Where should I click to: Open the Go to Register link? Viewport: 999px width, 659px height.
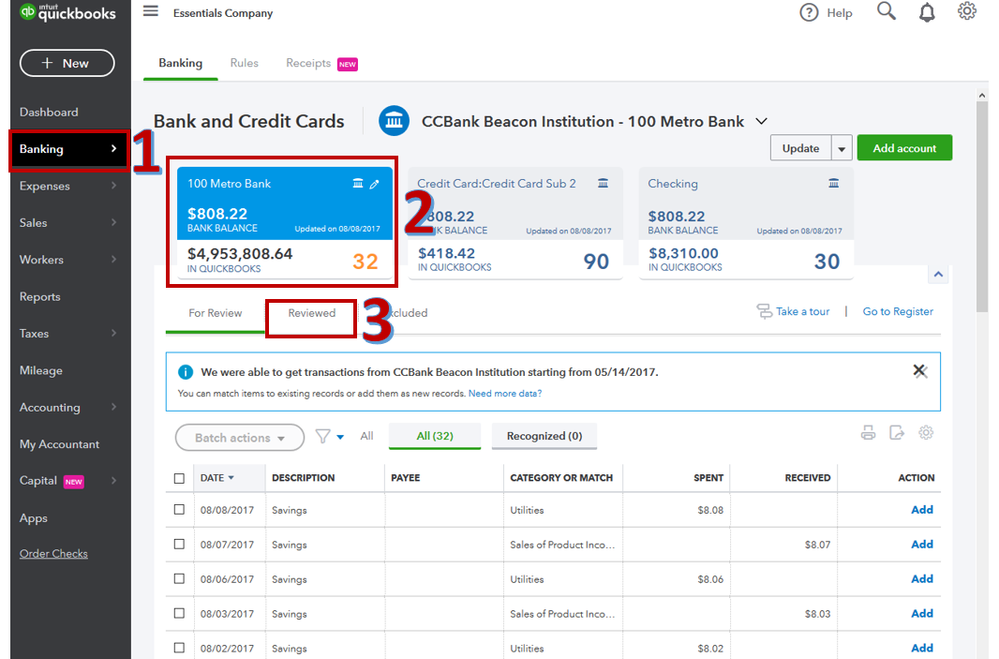click(x=898, y=312)
